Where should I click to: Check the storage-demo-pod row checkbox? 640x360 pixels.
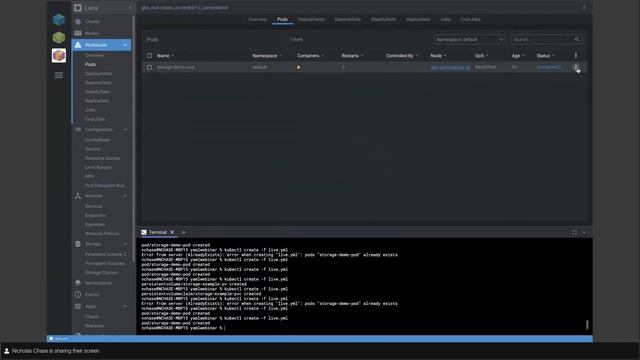(149, 67)
